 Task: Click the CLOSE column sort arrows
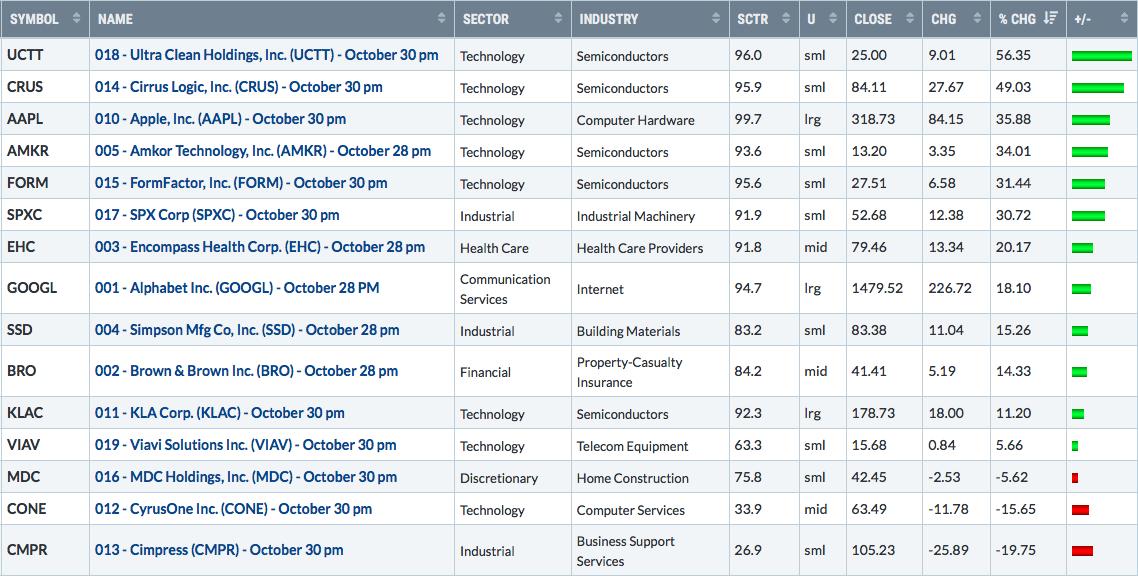tap(909, 19)
